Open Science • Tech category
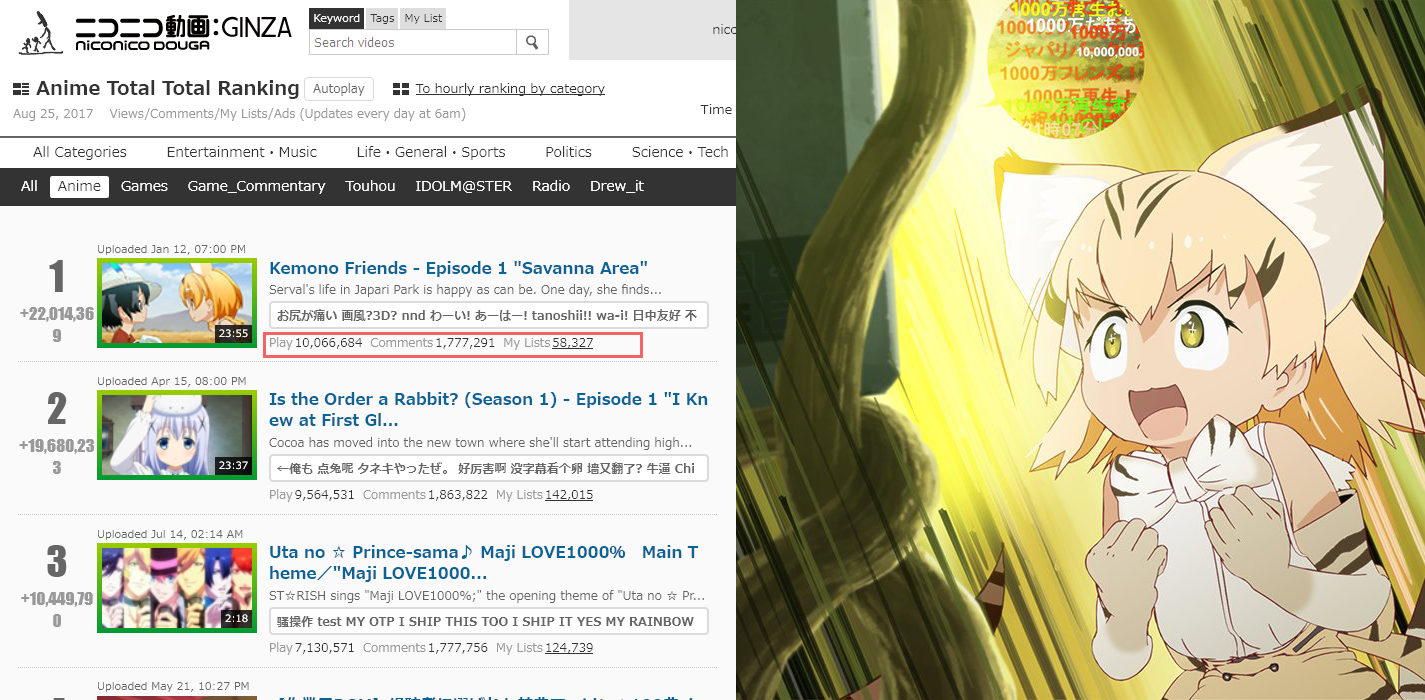Viewport: 1425px width, 700px height. [680, 152]
